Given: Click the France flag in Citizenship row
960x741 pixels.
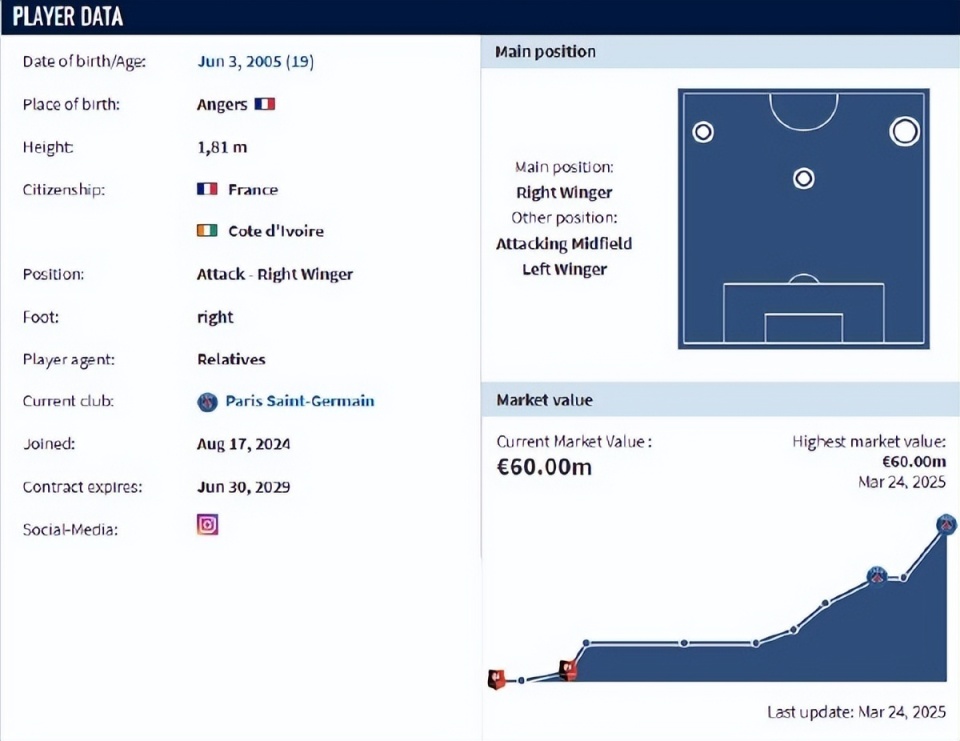Looking at the screenshot, I should 207,189.
